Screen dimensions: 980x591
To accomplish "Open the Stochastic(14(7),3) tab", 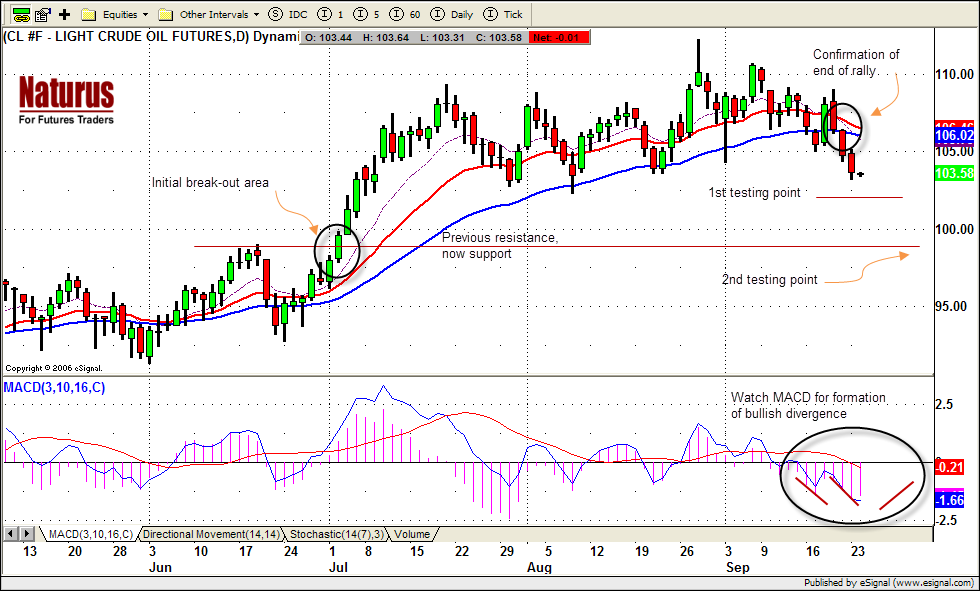I will (x=336, y=534).
